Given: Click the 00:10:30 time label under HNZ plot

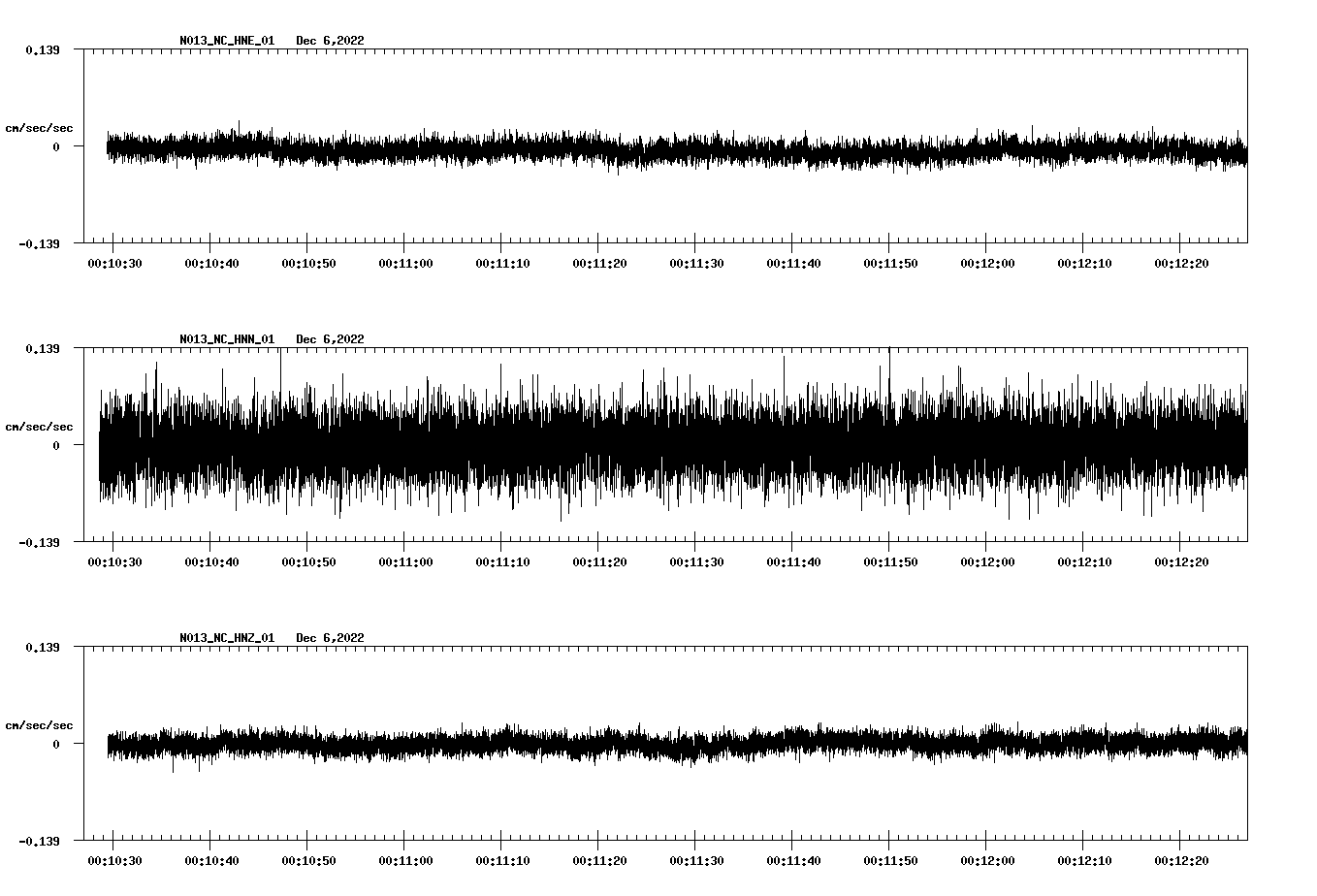Looking at the screenshot, I should pos(114,860).
